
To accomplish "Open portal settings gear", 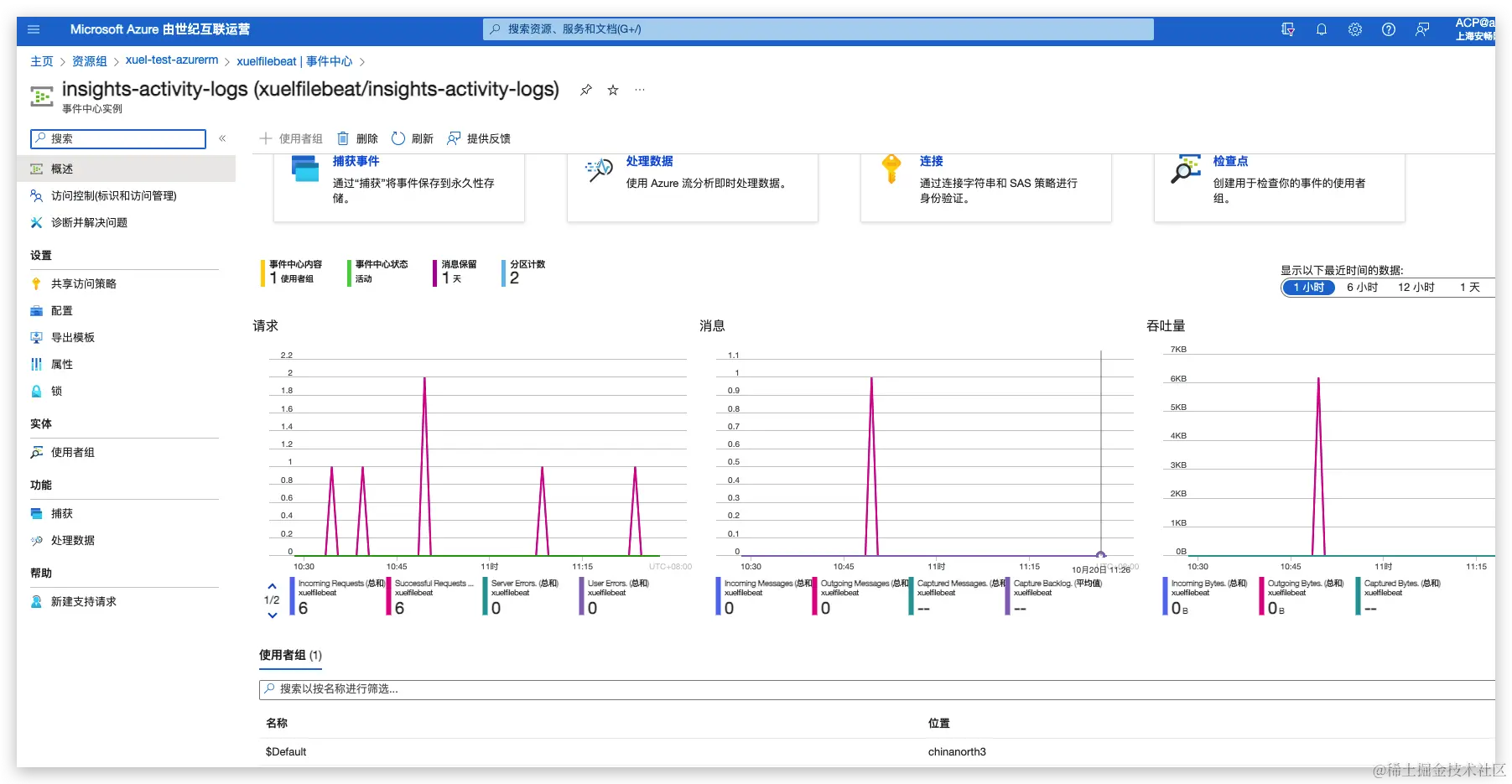I will (1355, 29).
